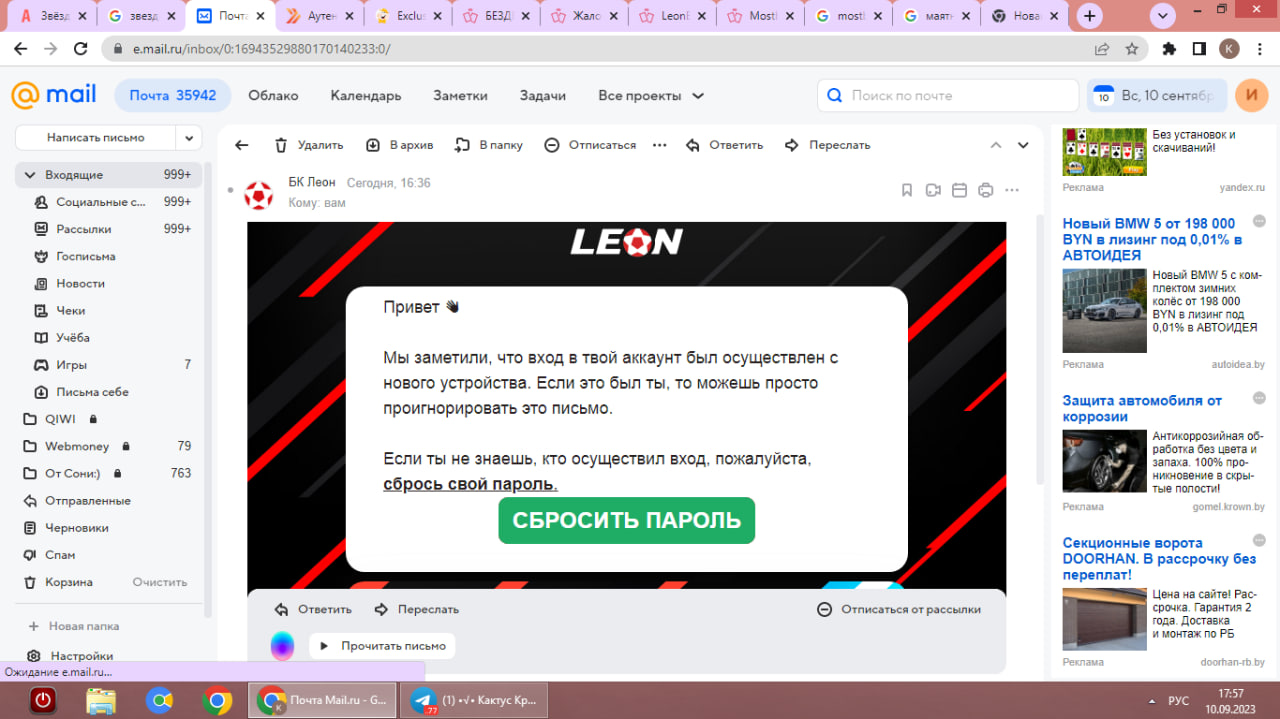Mark unread with dot beside sender

click(230, 189)
